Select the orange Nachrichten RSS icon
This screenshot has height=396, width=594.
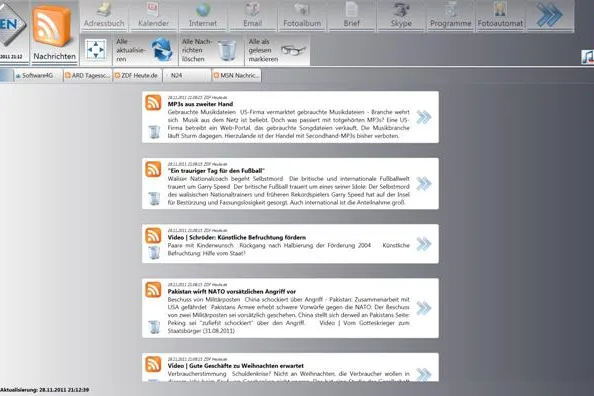tap(52, 27)
